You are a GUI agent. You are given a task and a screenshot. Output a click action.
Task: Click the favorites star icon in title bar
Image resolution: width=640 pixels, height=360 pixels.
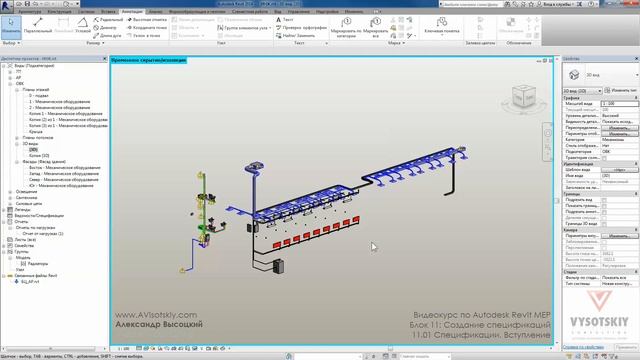(x=531, y=4)
